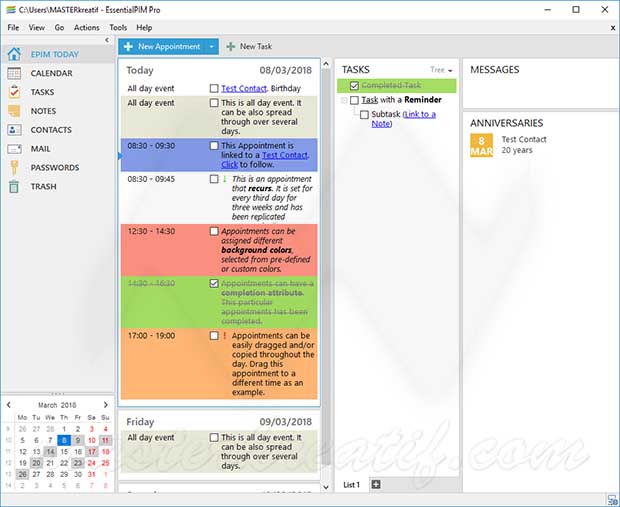Click the Click to follow link
Viewport: 620px width, 507px height.
point(229,165)
